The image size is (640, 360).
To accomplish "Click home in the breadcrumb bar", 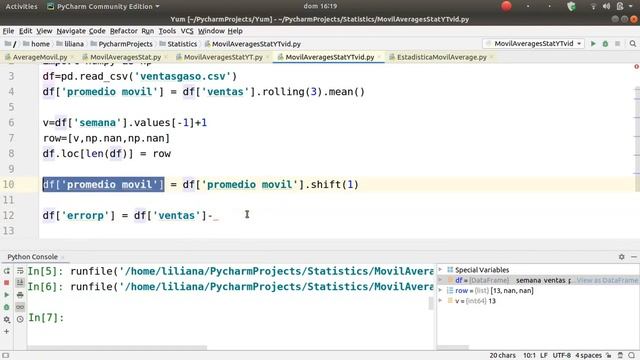I will tap(40, 44).
